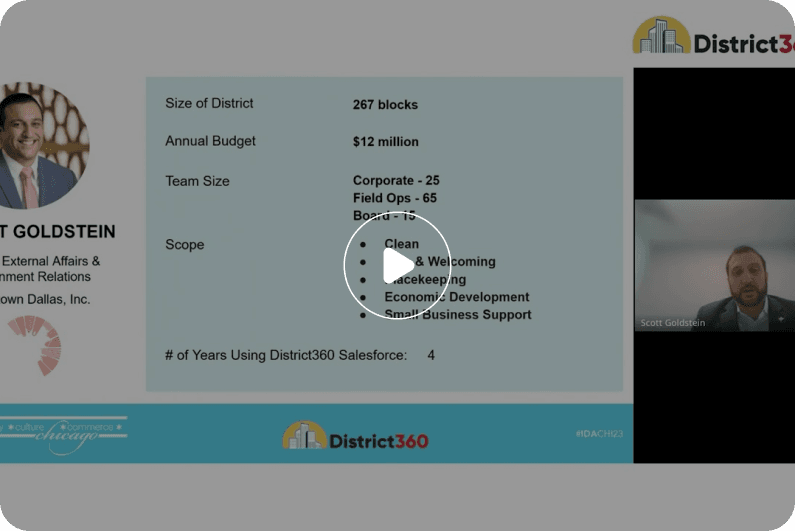Click the Scott Goldstein webcam thumbnail

715,265
